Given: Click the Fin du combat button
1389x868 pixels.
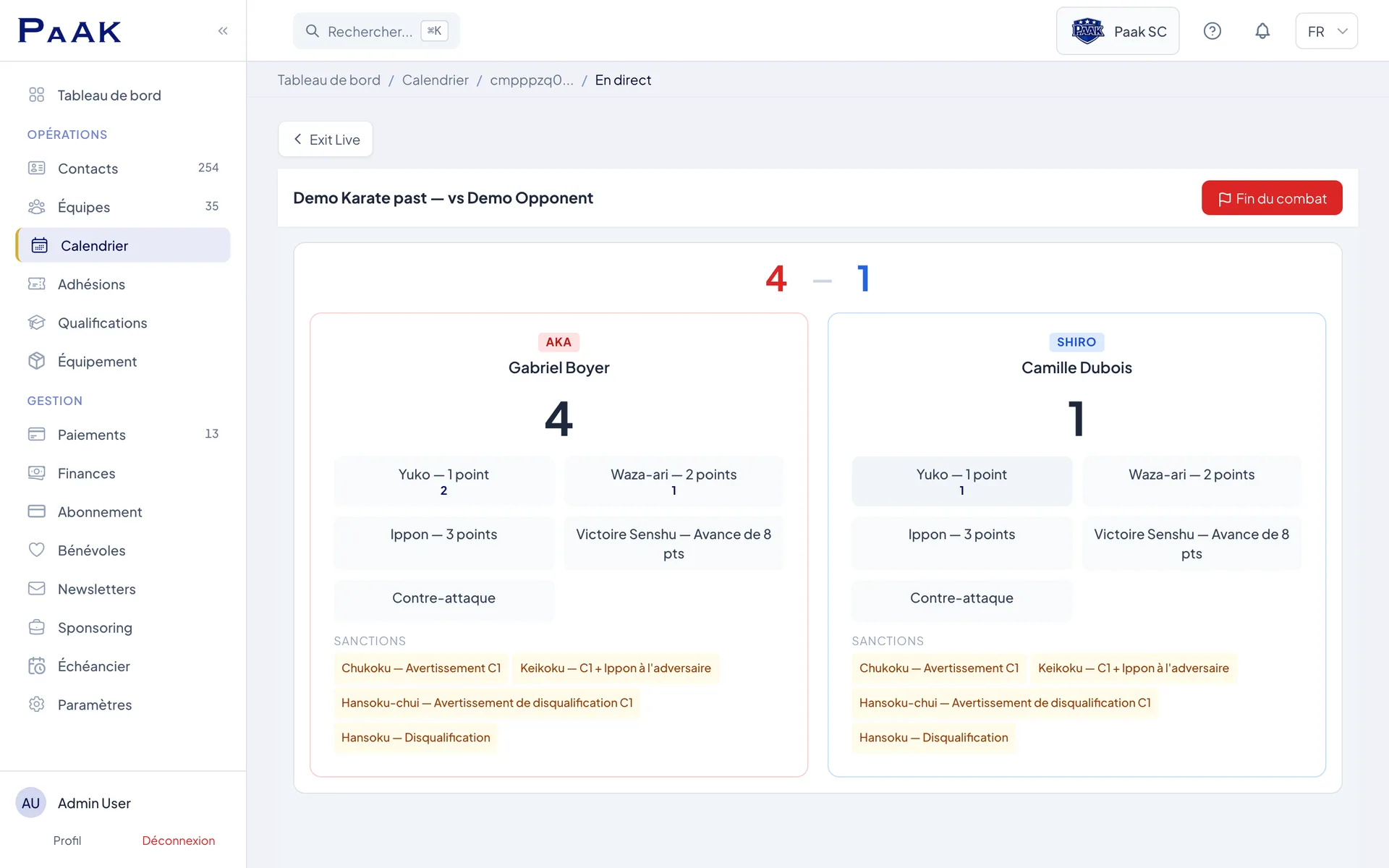Looking at the screenshot, I should pos(1272,198).
